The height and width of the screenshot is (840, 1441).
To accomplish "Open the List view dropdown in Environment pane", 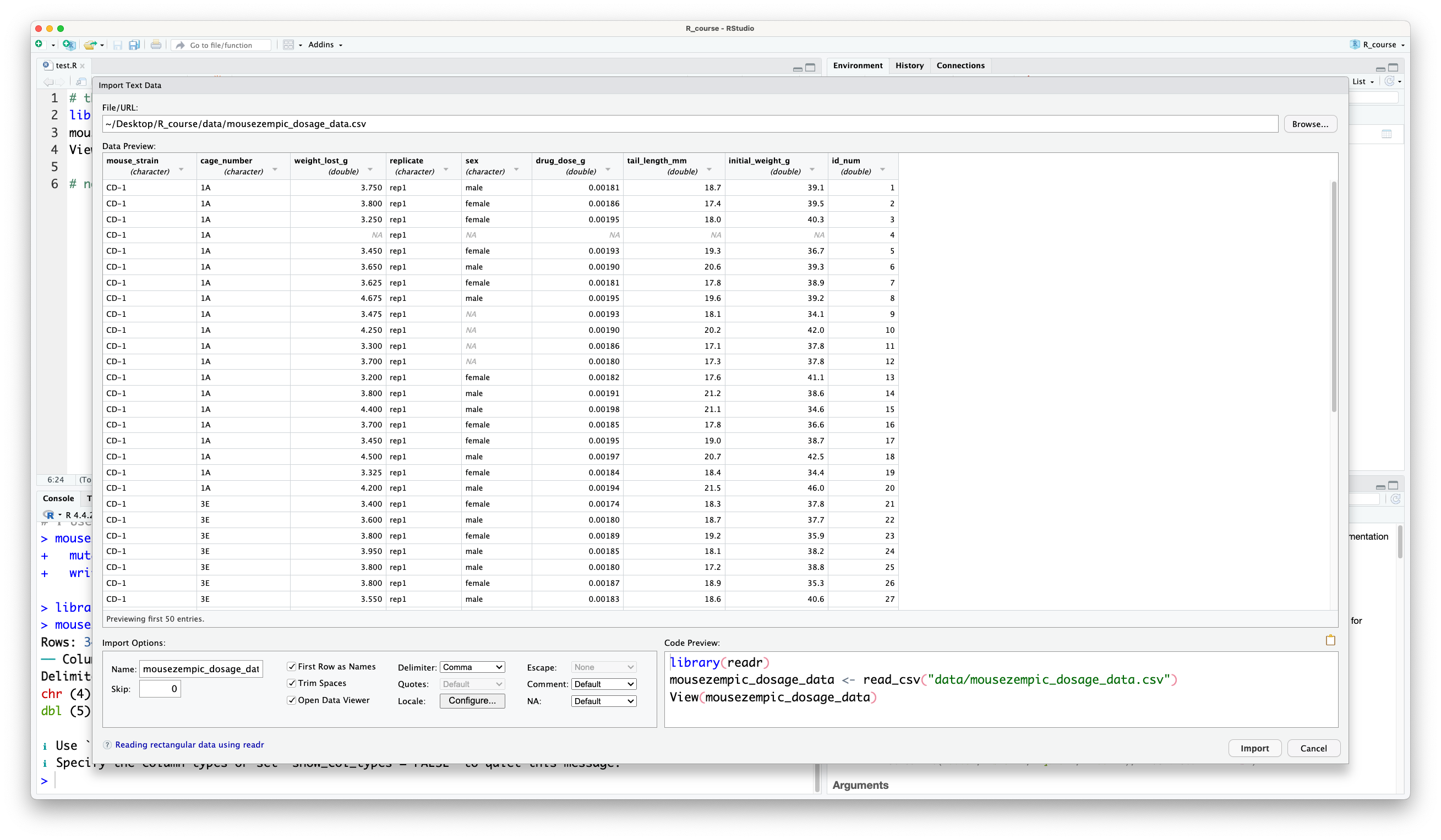I will 1363,82.
